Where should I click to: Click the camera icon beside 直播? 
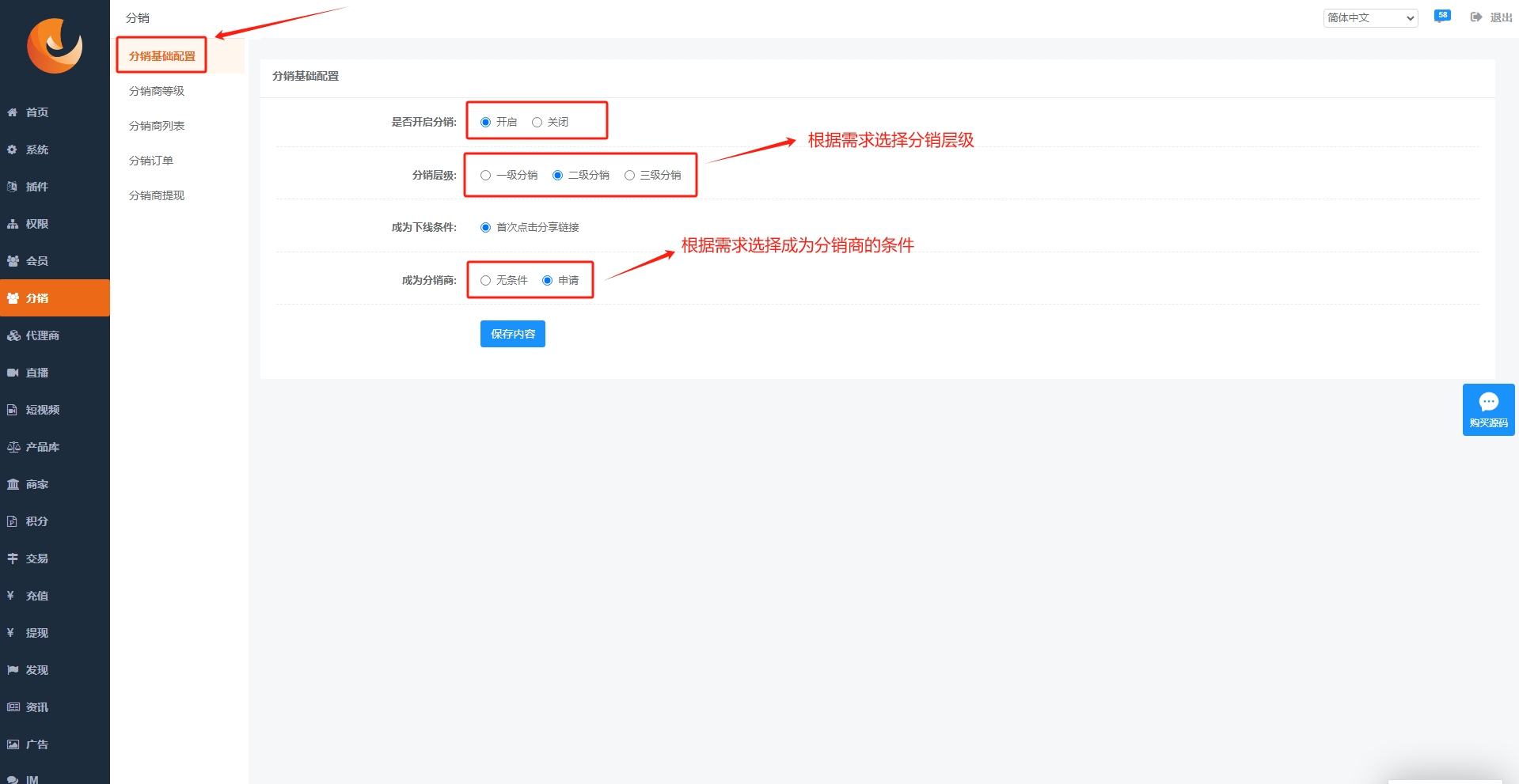click(13, 373)
